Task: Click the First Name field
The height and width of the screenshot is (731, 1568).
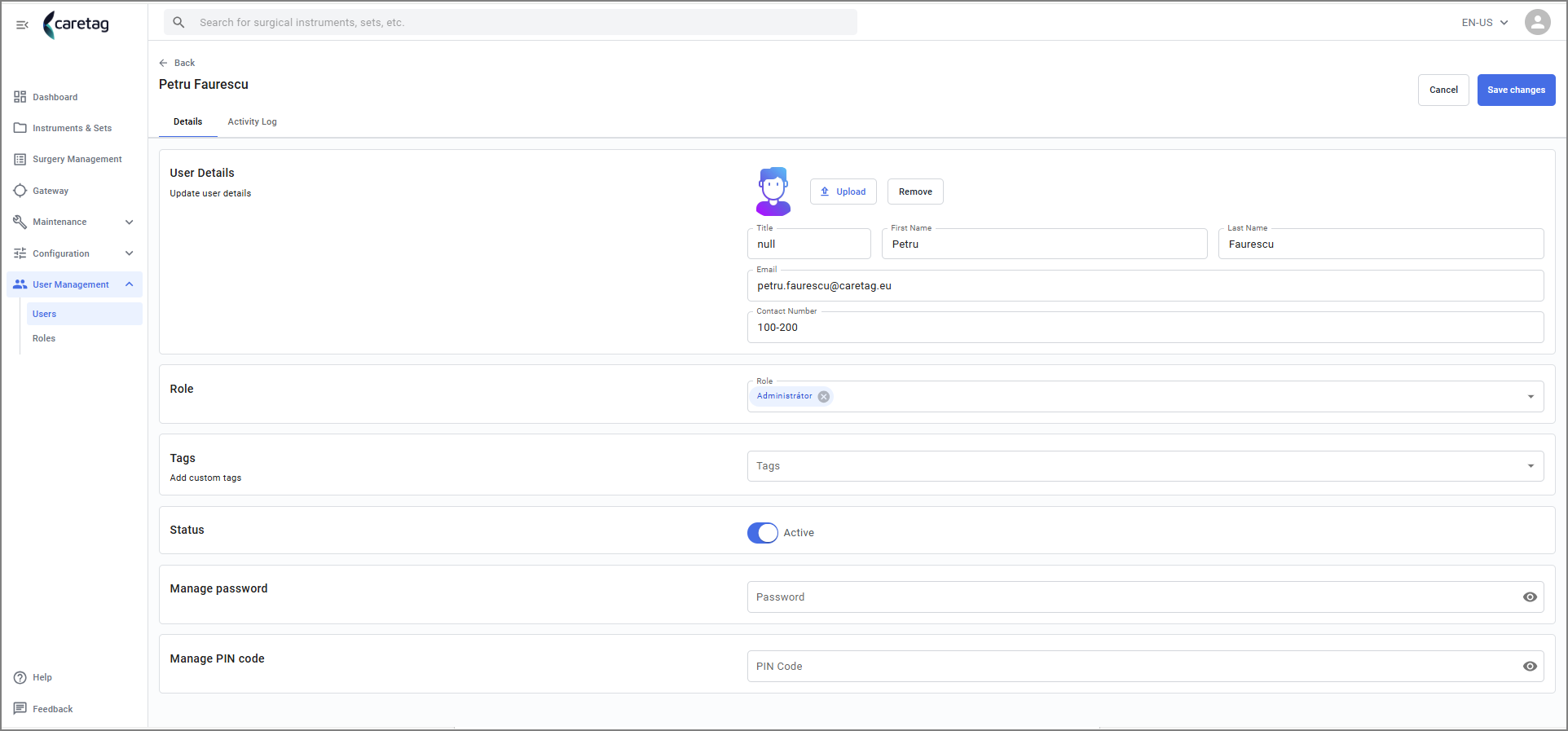Action: click(x=1044, y=244)
